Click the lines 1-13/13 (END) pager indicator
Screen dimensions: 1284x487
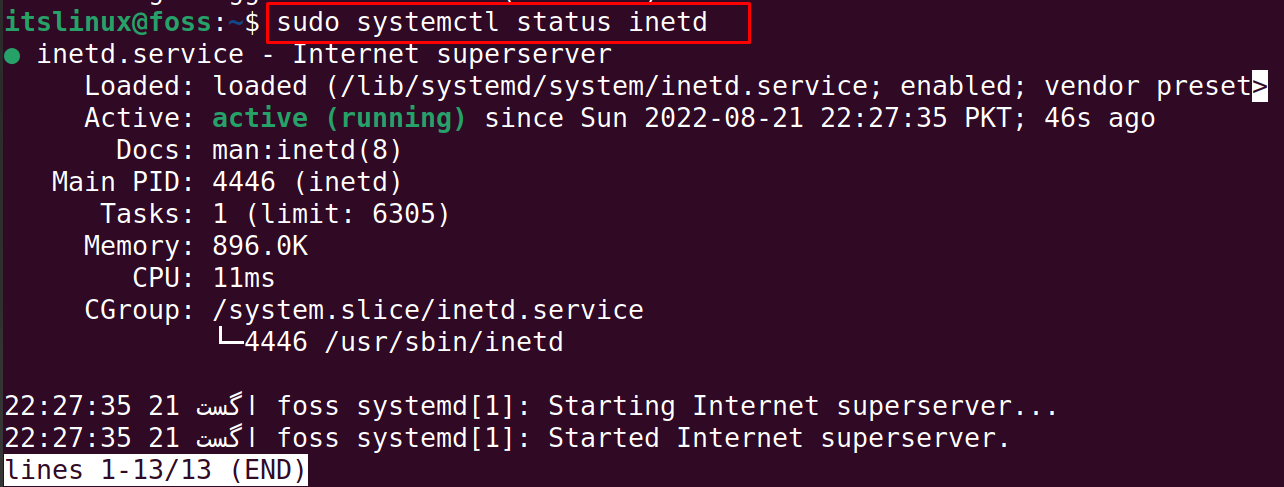(155, 470)
